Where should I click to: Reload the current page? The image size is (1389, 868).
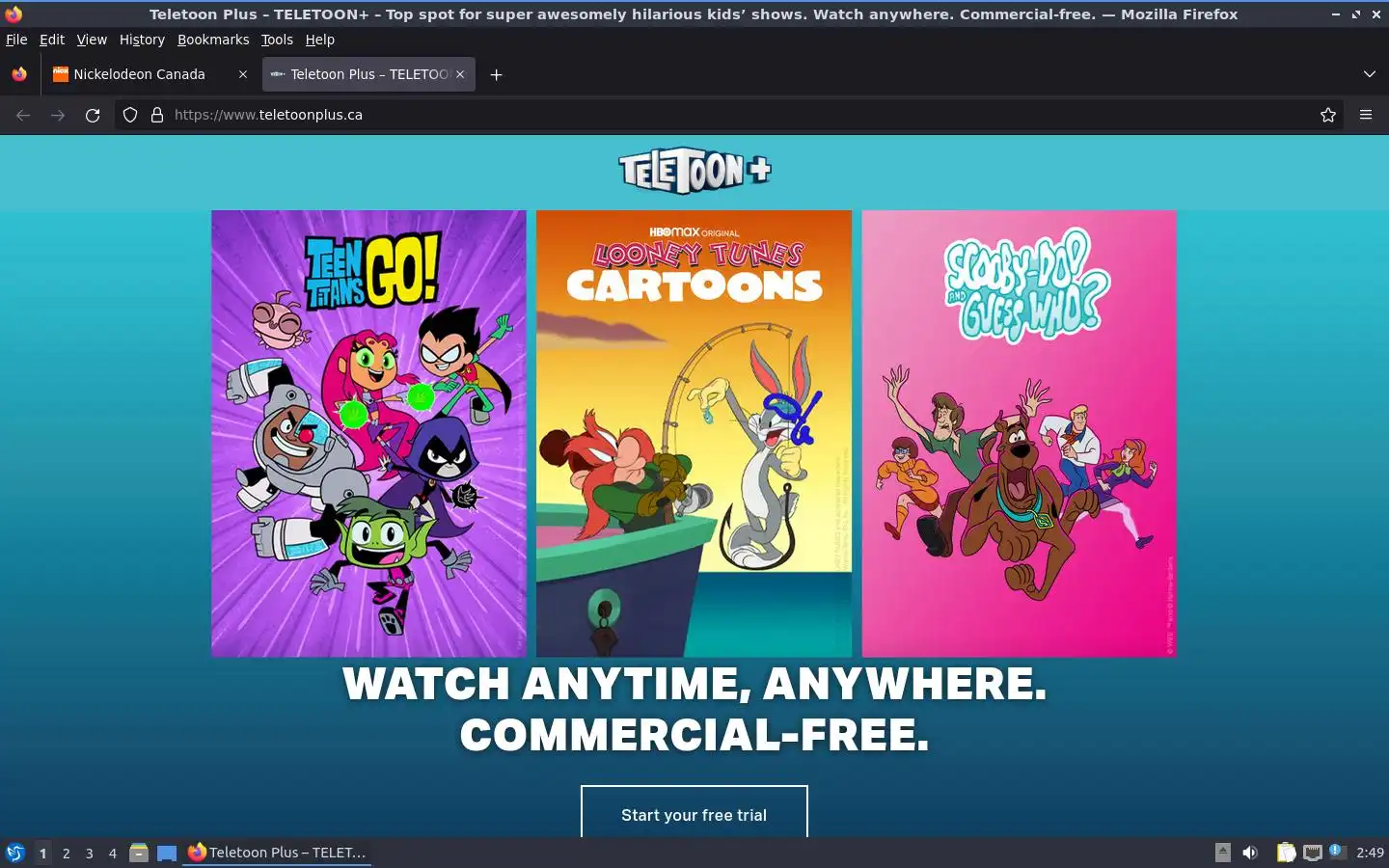tap(93, 115)
